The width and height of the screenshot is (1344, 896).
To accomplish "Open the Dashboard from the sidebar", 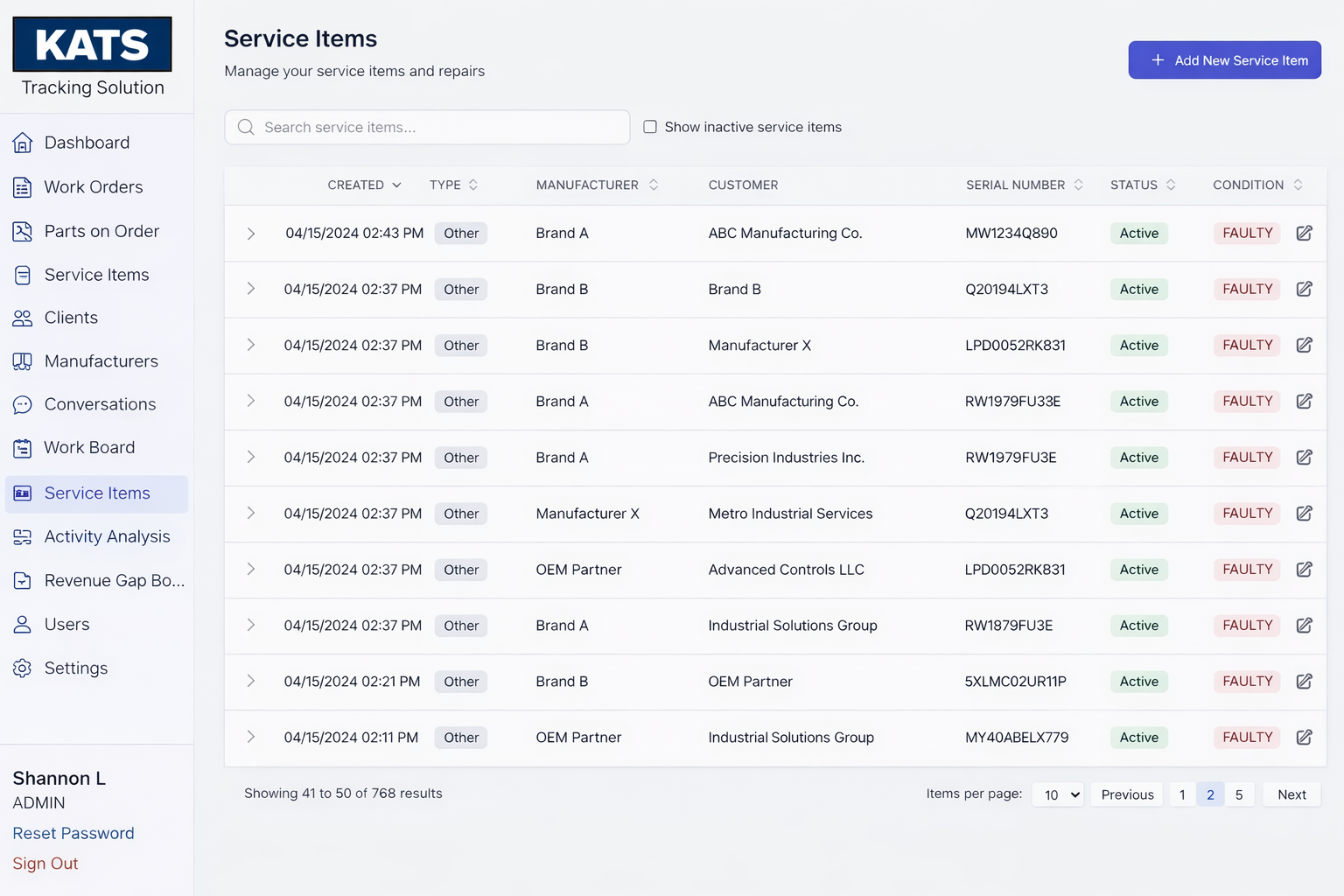I will coord(86,142).
